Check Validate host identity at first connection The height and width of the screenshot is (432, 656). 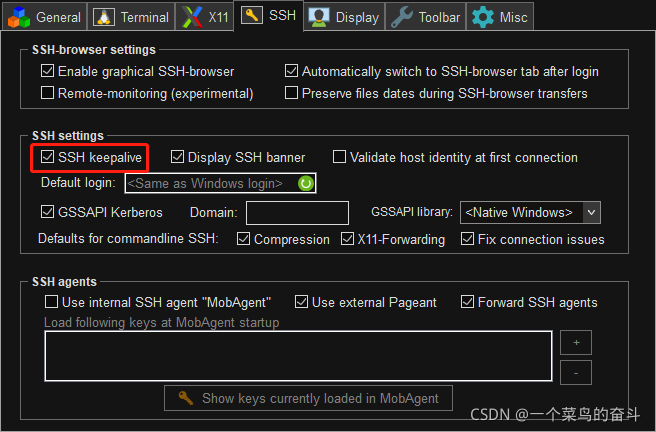click(x=340, y=157)
